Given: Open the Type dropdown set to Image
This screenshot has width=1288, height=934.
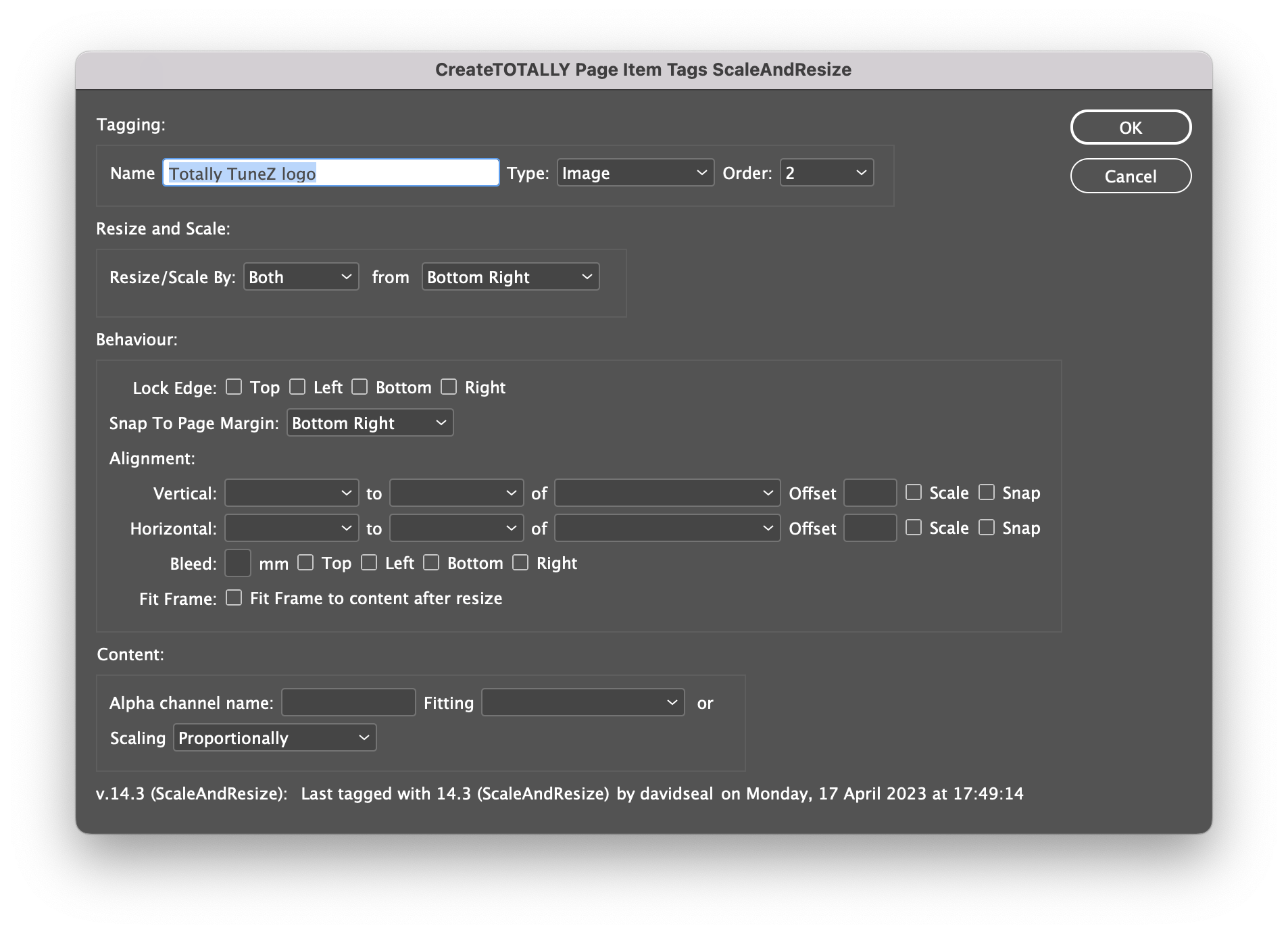Looking at the screenshot, I should (x=635, y=173).
